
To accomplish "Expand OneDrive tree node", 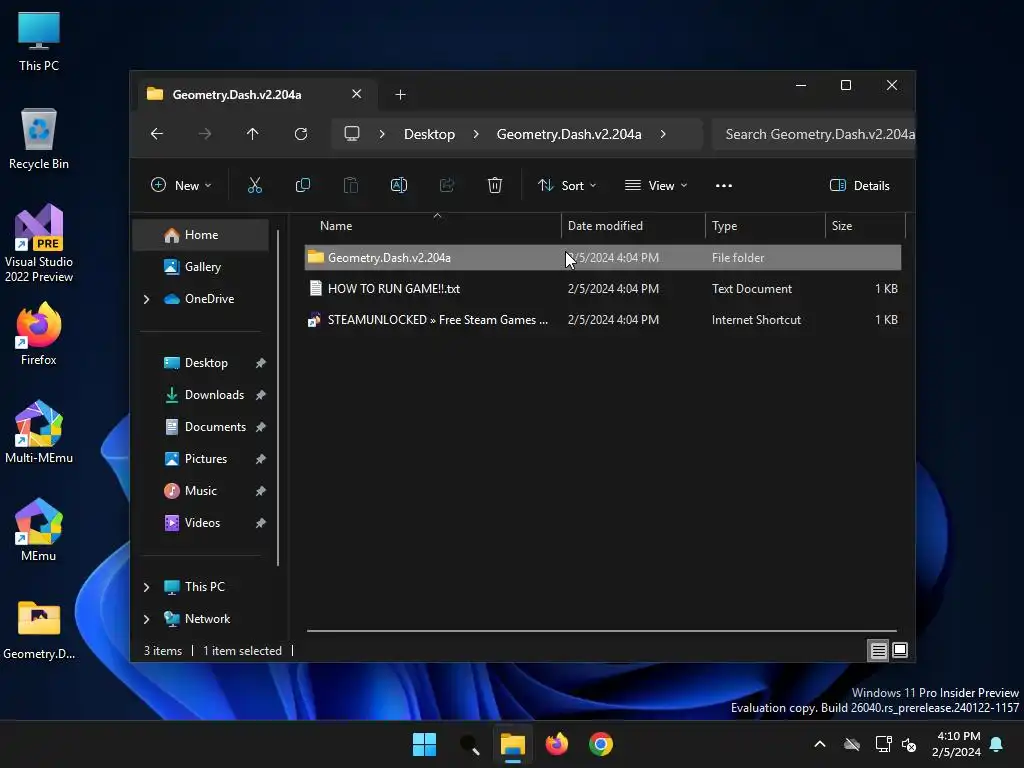I will point(146,299).
